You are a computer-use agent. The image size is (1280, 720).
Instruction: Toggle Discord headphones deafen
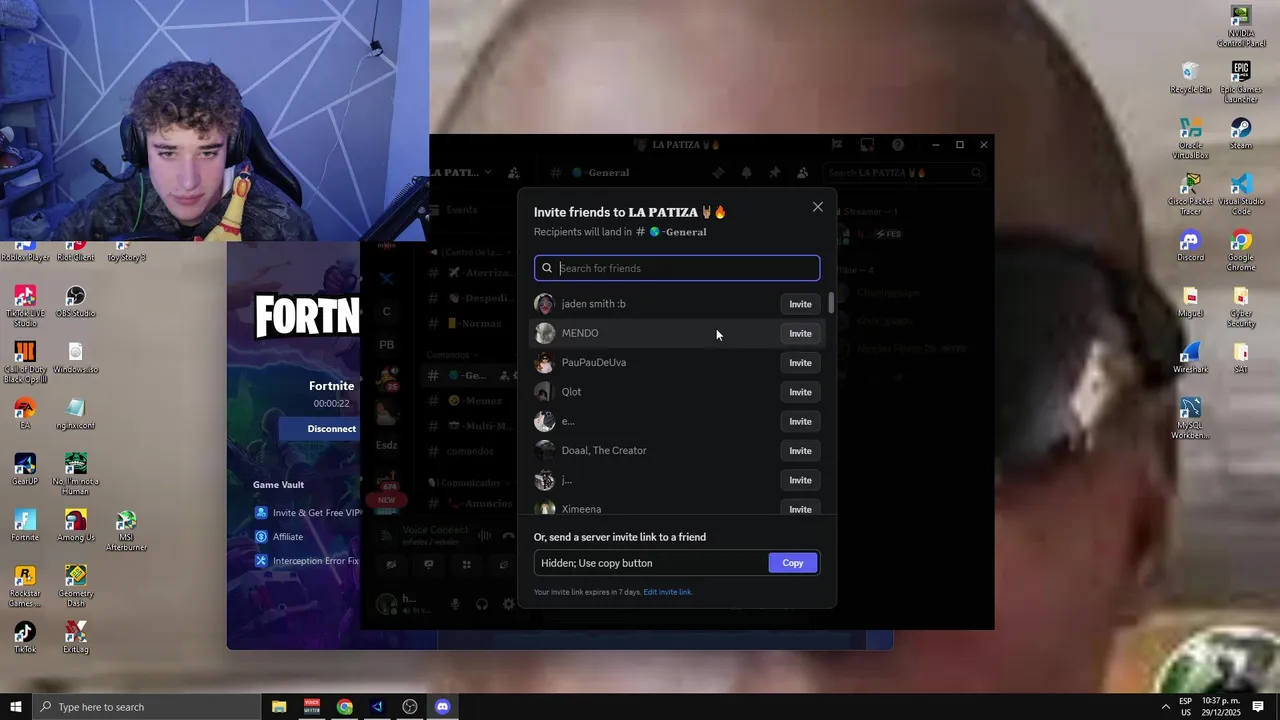[x=482, y=604]
